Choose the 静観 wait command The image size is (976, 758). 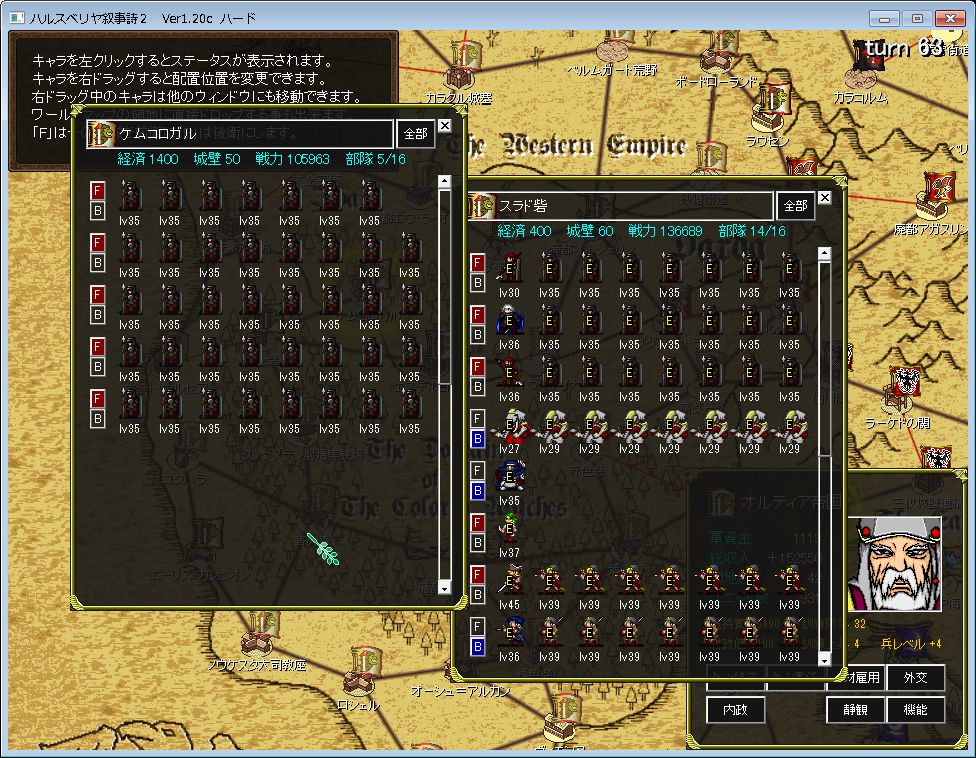coord(855,709)
